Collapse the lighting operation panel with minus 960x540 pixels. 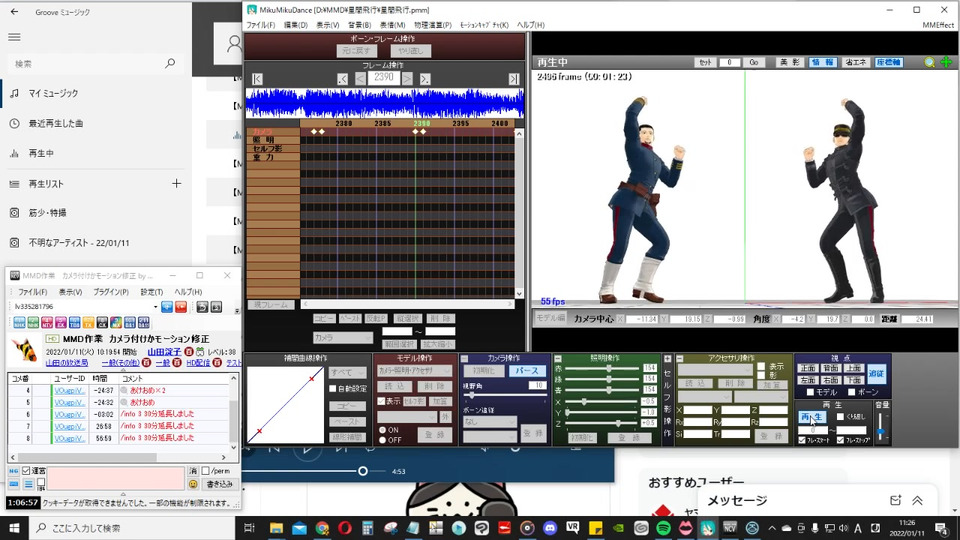[x=558, y=358]
